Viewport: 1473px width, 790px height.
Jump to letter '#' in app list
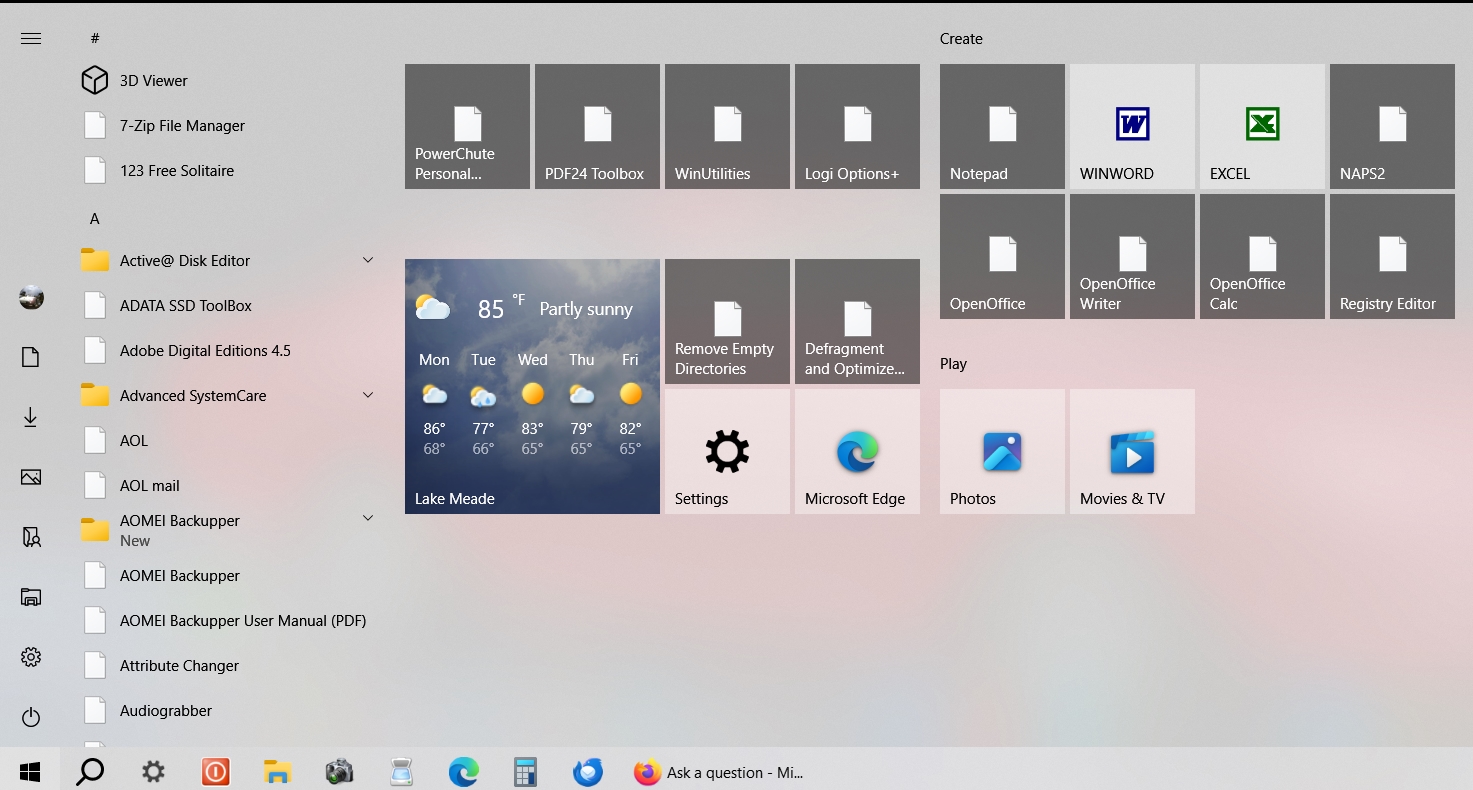click(95, 38)
